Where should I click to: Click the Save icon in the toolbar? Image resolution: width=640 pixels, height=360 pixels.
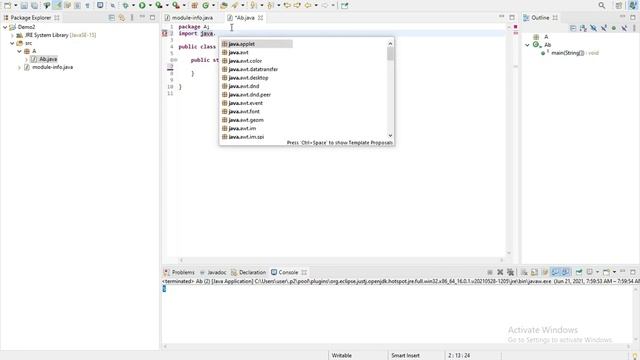pos(24,5)
